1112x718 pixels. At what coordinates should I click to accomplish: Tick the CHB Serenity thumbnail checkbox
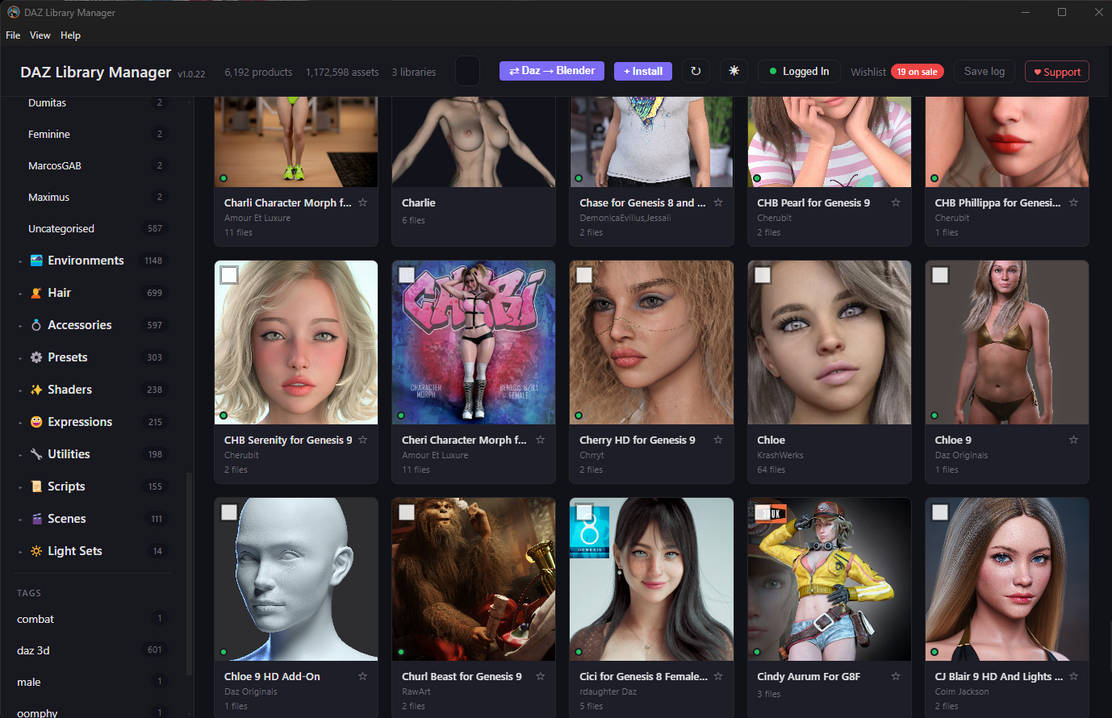click(x=229, y=275)
